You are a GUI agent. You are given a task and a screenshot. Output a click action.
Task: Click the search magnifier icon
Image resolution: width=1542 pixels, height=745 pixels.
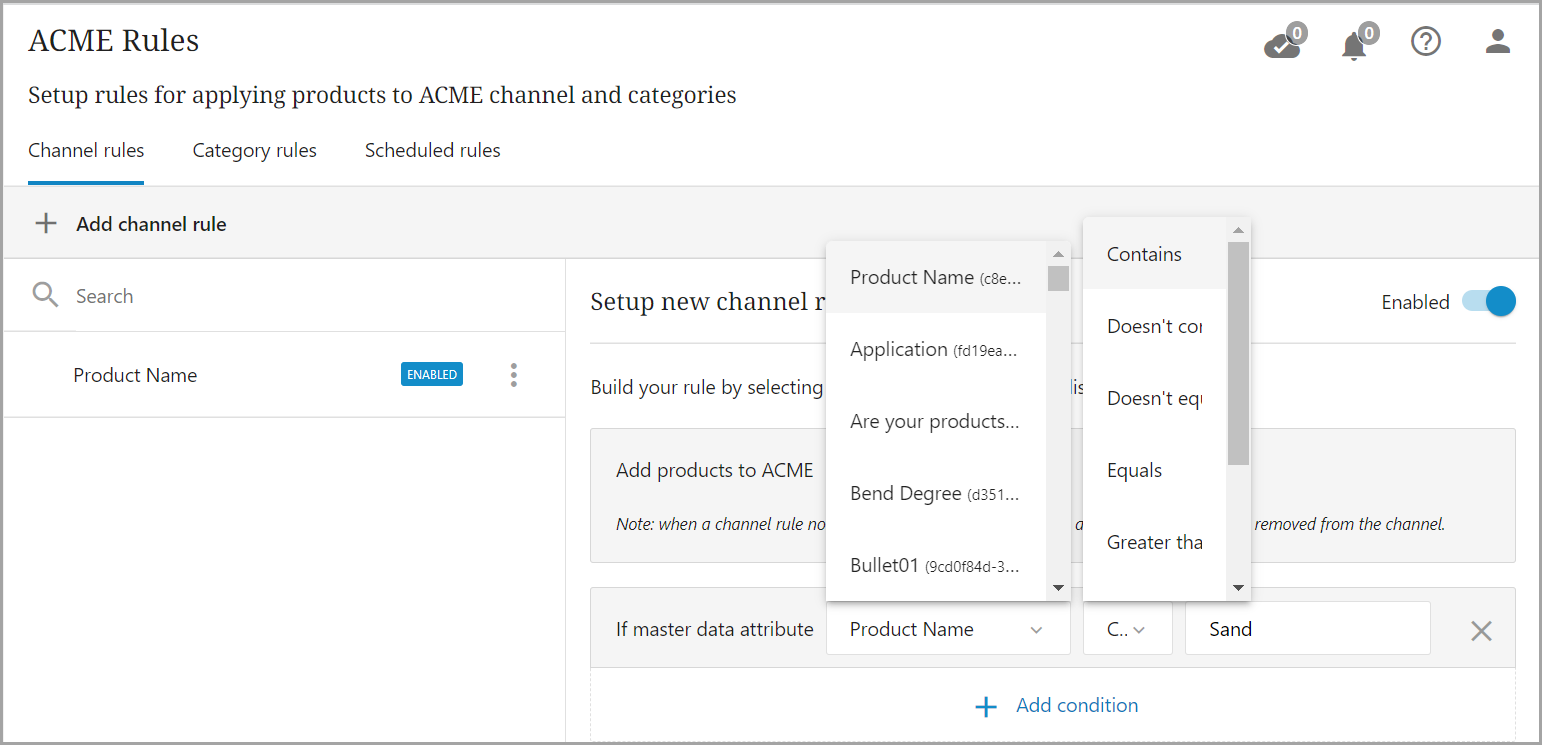[x=45, y=295]
